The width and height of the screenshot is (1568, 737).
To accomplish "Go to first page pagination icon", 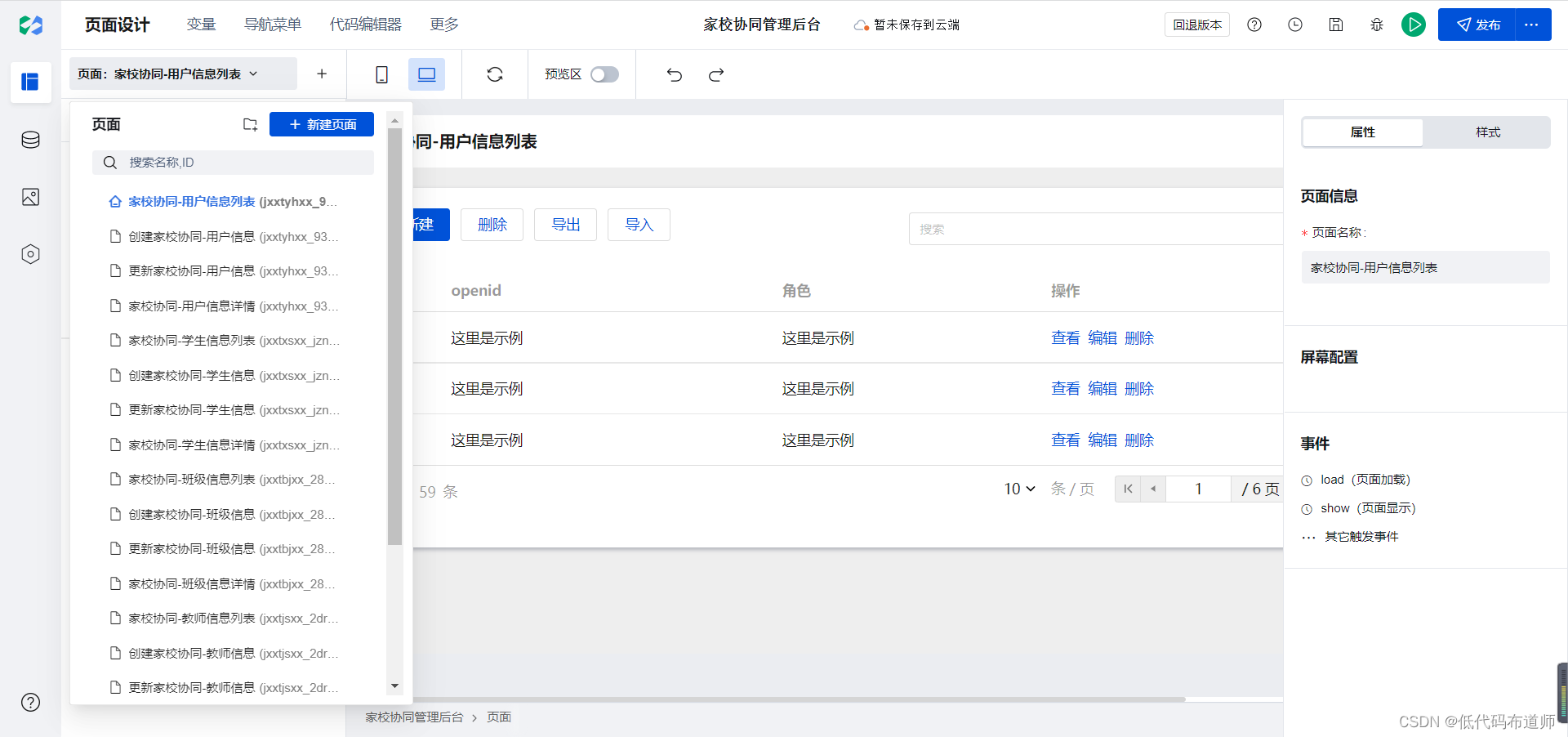I will [x=1128, y=489].
